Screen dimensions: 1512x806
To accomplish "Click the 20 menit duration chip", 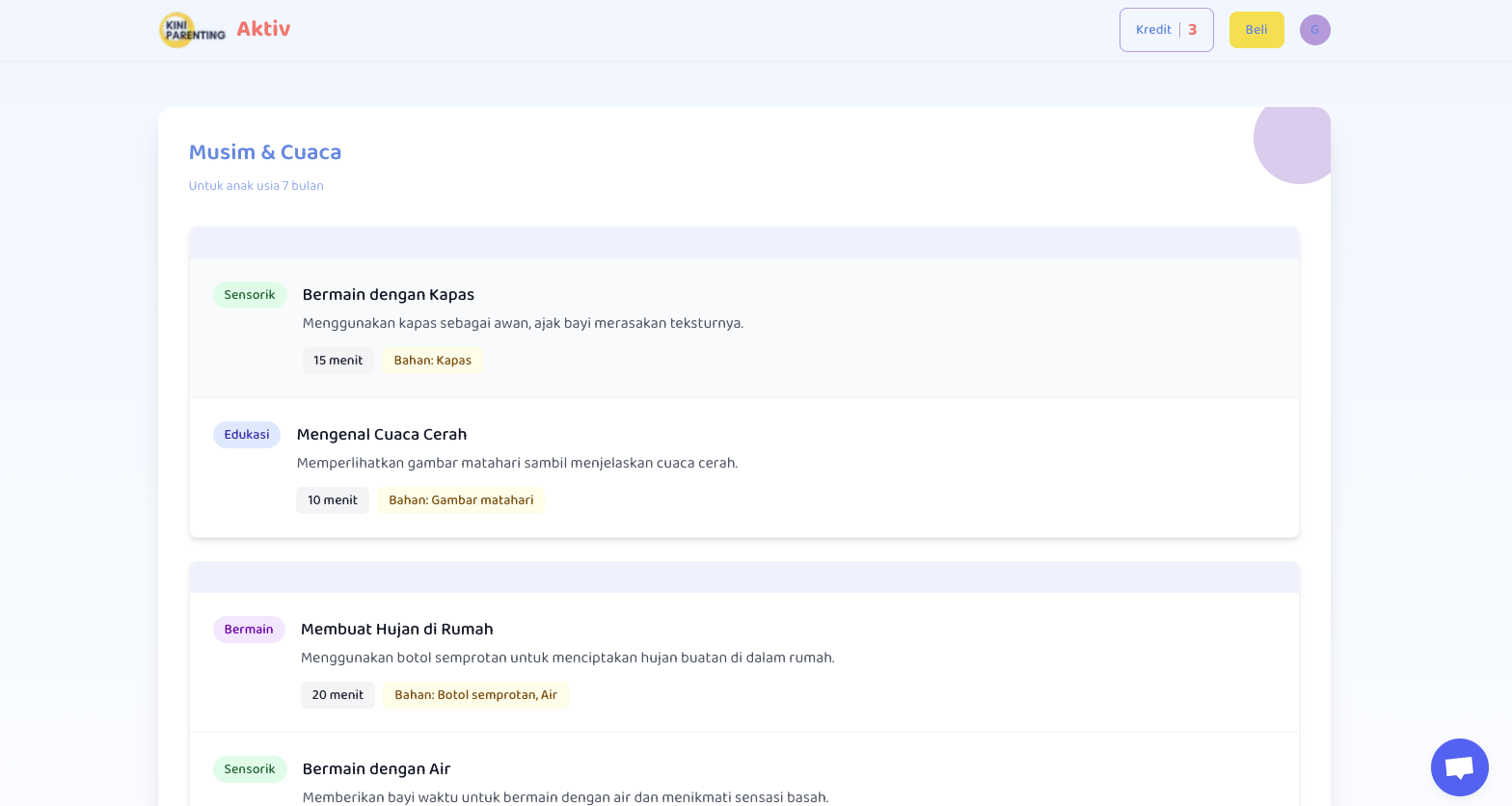I will (337, 695).
